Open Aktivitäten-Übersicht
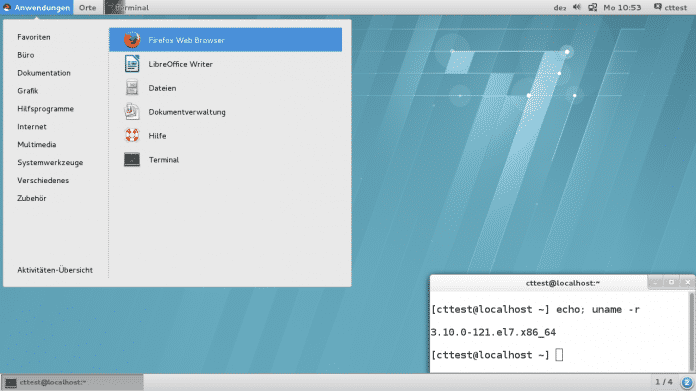The image size is (696, 391). (55, 270)
